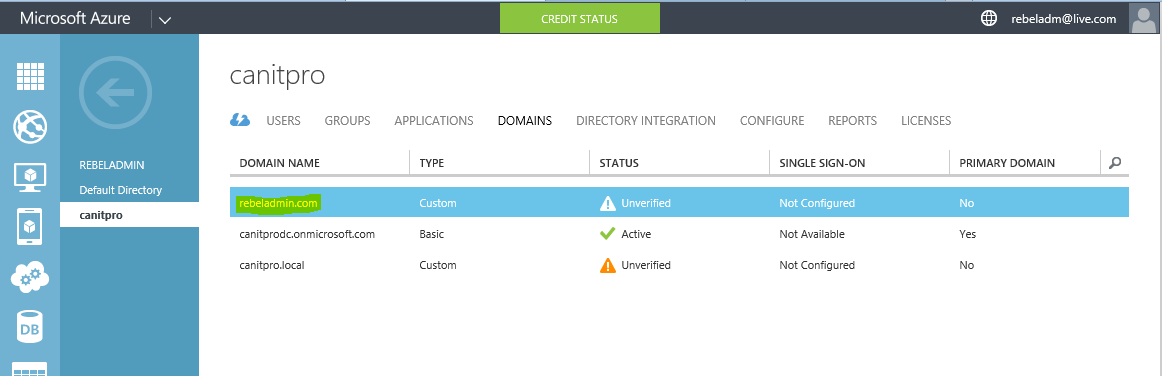This screenshot has height=376, width=1162.
Task: Click the CREDIT STATUS button
Action: coord(580,19)
